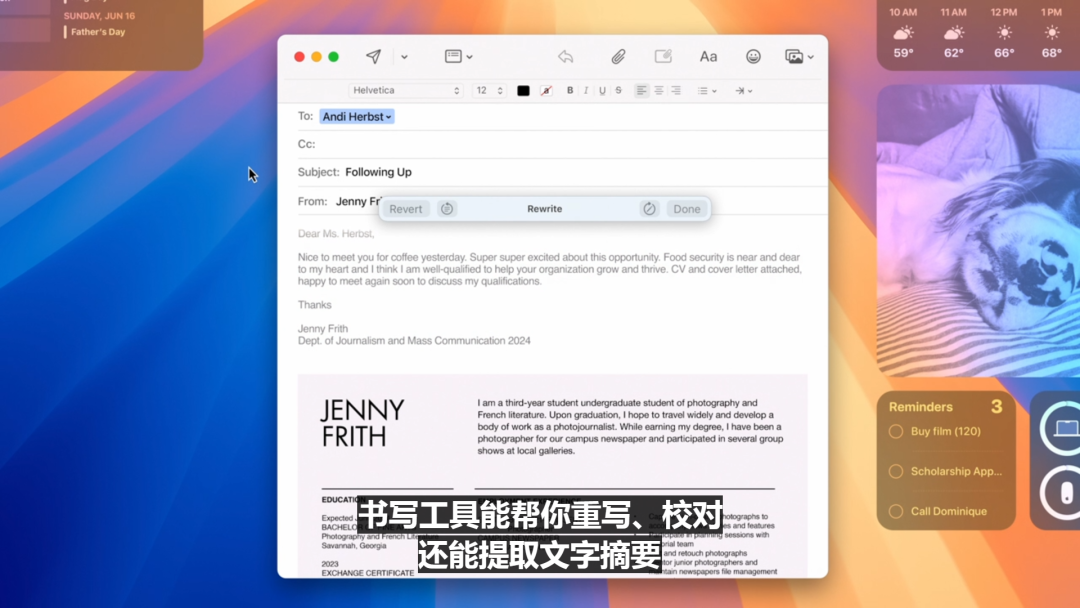
Task: Click the reply arrow icon
Action: (565, 56)
